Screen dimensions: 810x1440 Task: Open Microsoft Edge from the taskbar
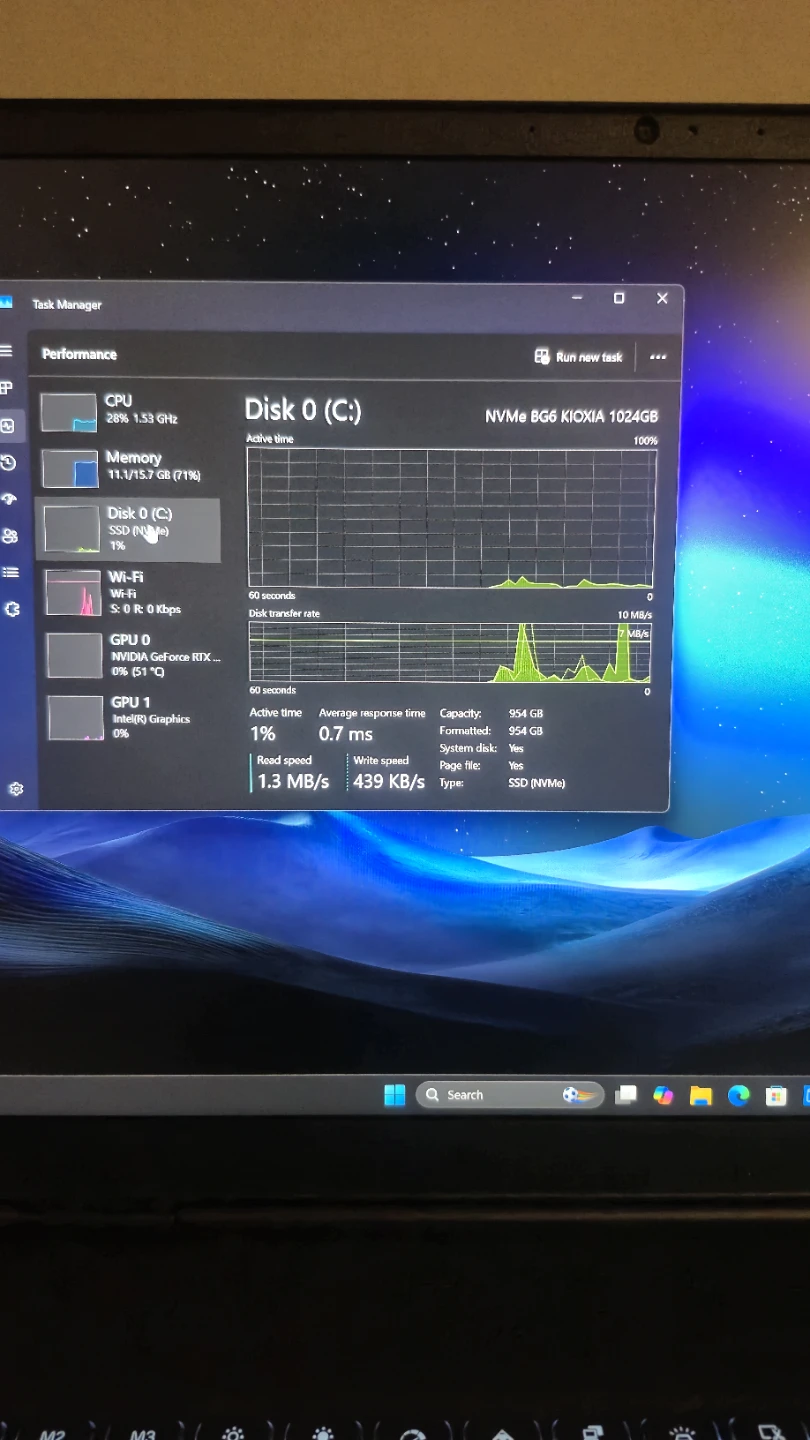click(739, 1096)
